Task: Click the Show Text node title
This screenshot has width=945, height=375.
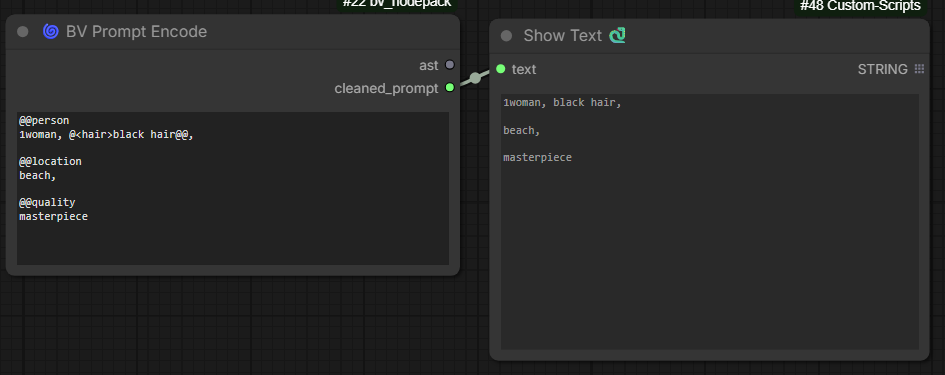Action: click(562, 36)
